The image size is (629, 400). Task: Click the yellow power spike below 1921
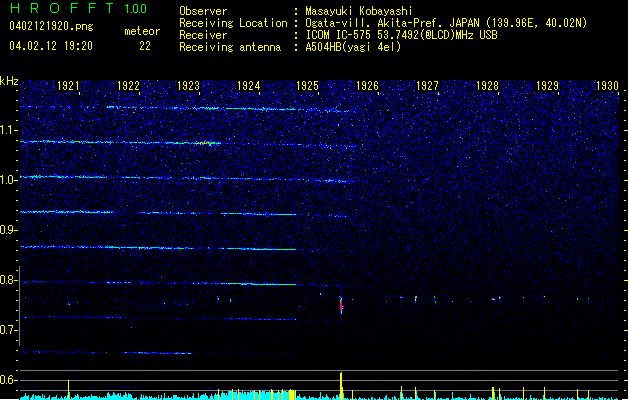69,390
